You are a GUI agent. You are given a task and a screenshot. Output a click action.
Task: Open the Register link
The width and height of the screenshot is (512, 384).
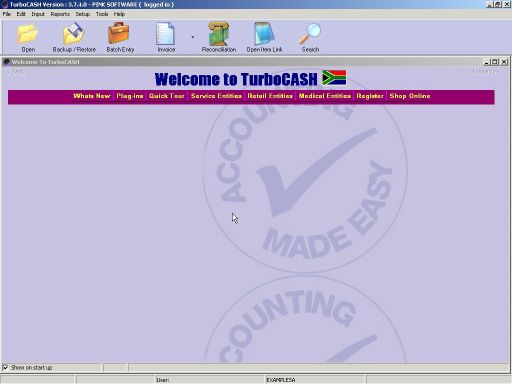370,96
